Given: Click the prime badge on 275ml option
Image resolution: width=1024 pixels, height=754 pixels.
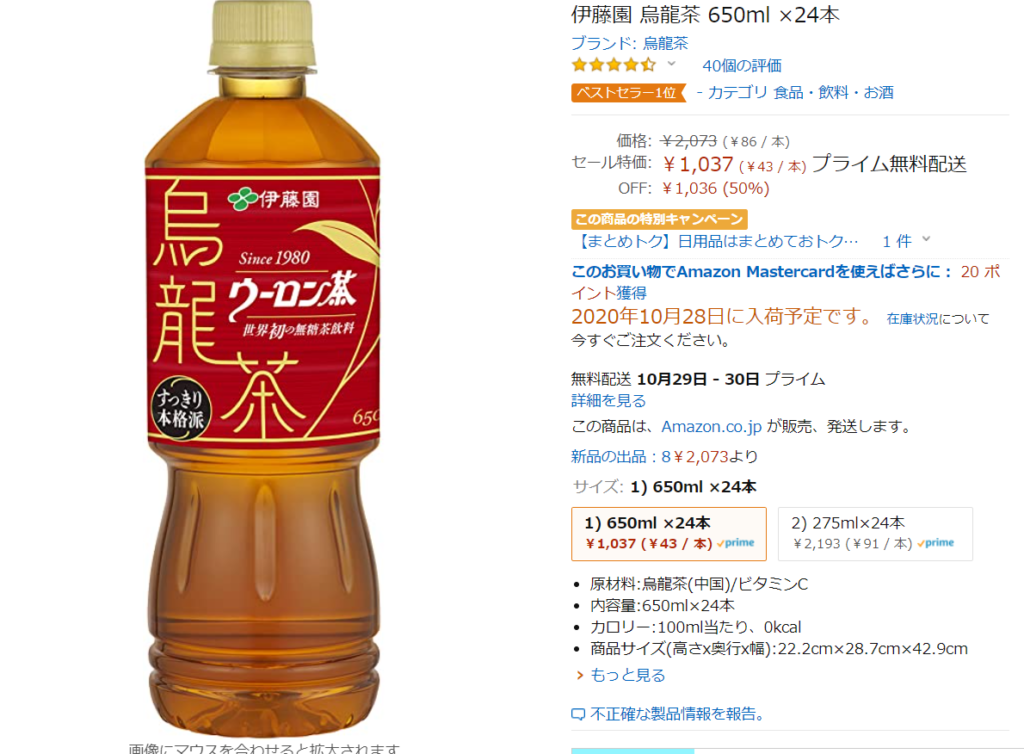Looking at the screenshot, I should (x=936, y=542).
